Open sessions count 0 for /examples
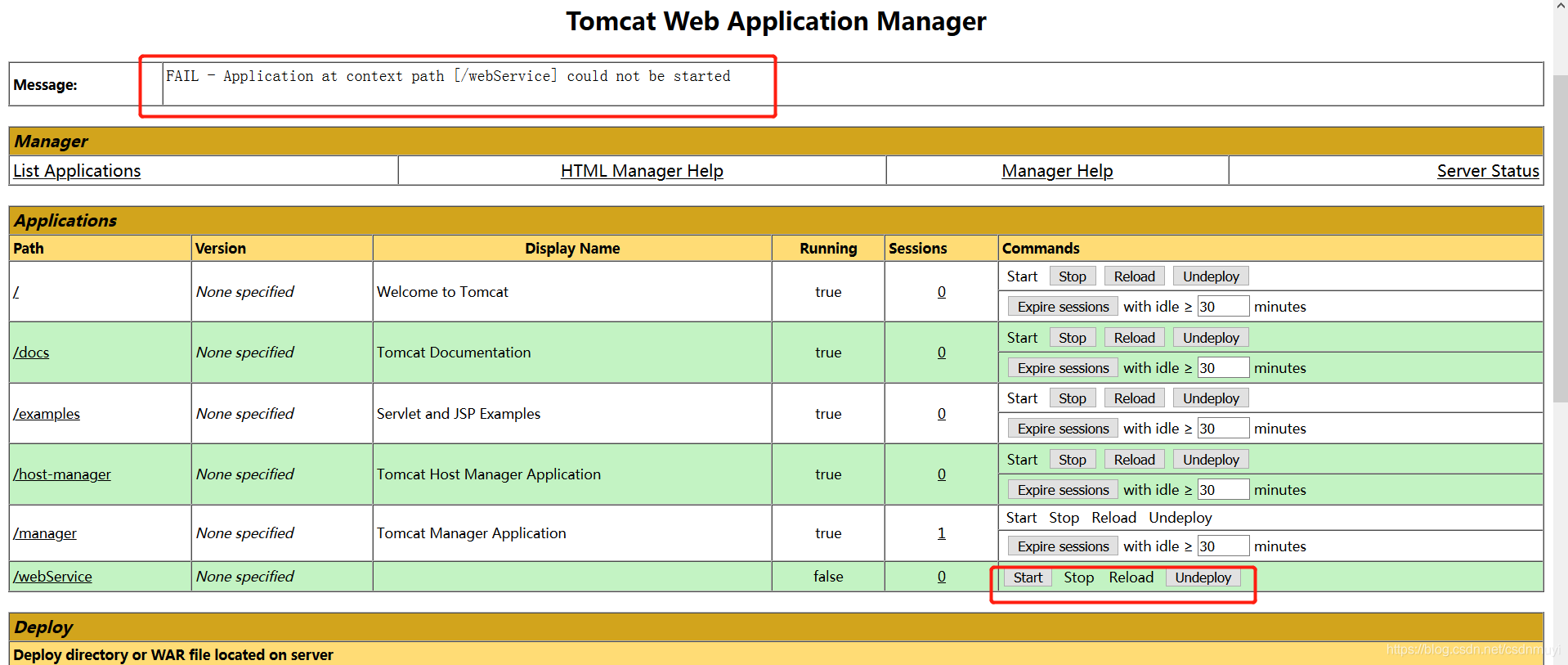This screenshot has width=1568, height=665. click(x=942, y=414)
